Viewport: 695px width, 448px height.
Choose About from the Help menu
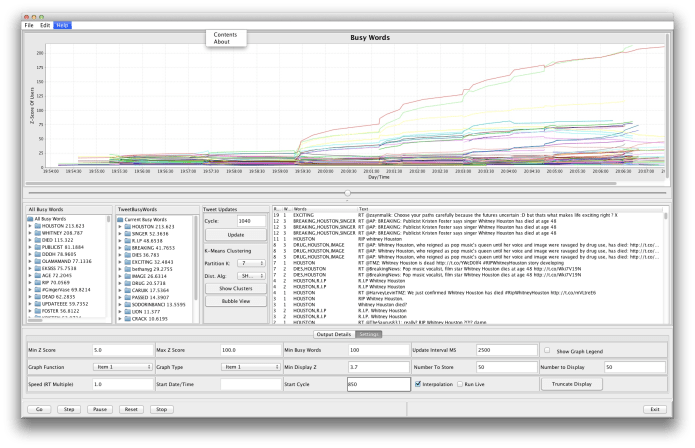222,42
